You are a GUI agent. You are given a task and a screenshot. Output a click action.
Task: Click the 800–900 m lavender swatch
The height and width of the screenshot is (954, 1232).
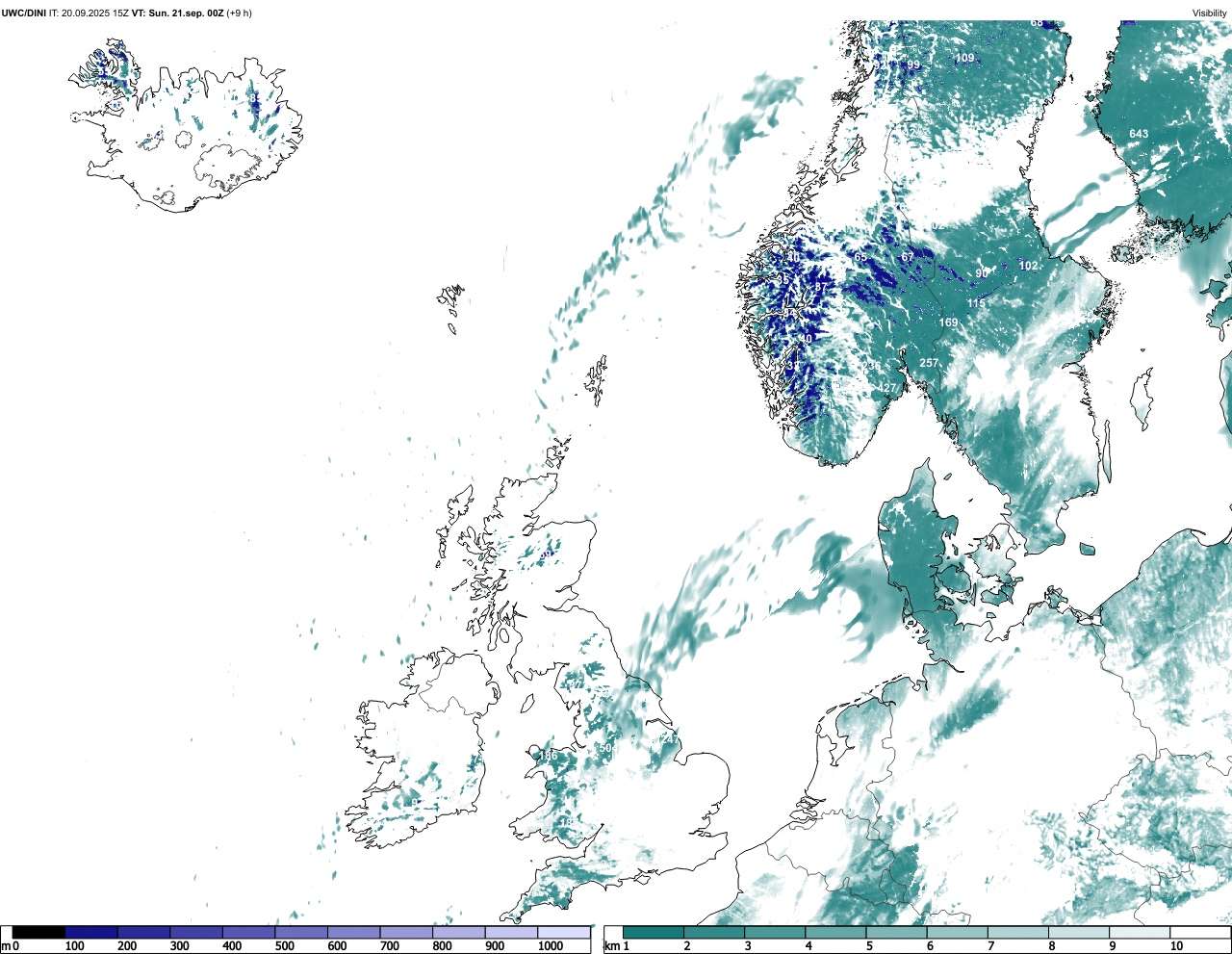click(458, 932)
